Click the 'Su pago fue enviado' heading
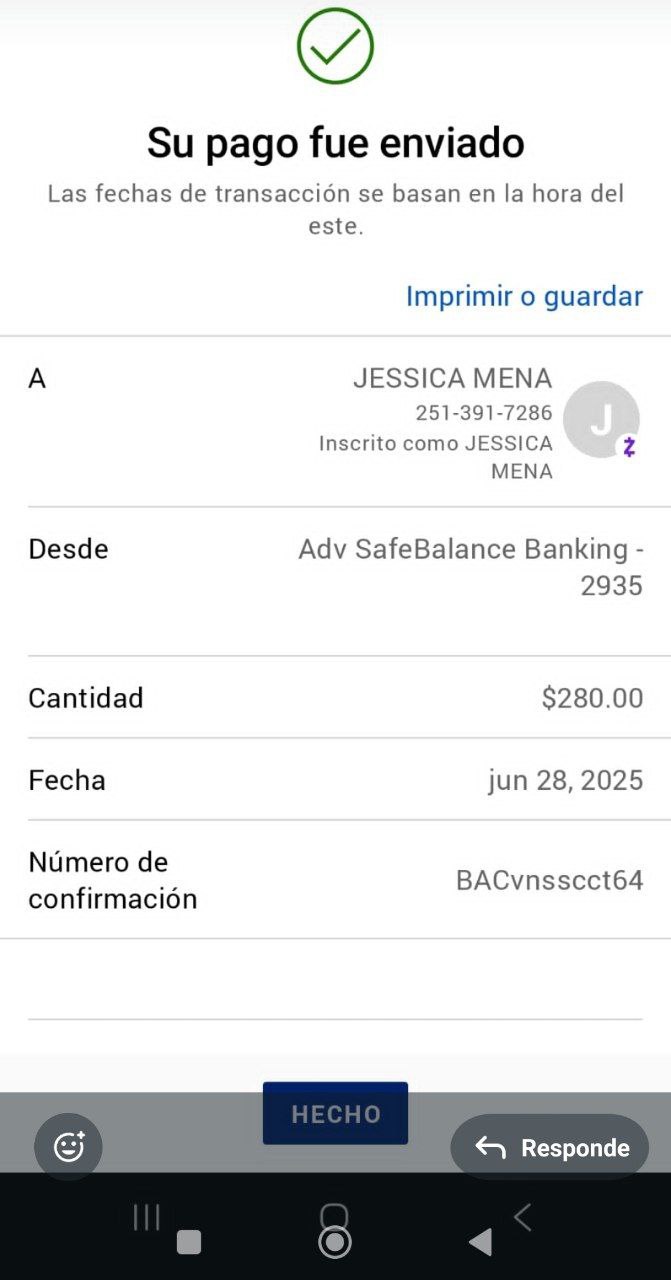 click(x=336, y=143)
